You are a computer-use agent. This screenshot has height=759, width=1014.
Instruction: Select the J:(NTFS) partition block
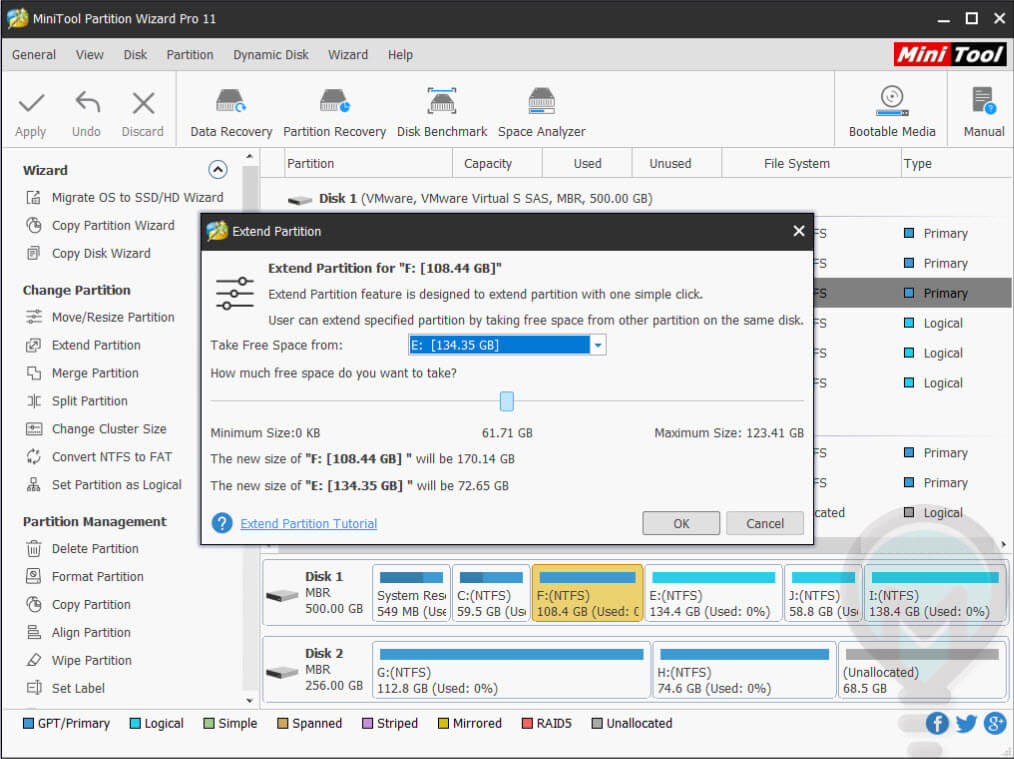tap(823, 593)
